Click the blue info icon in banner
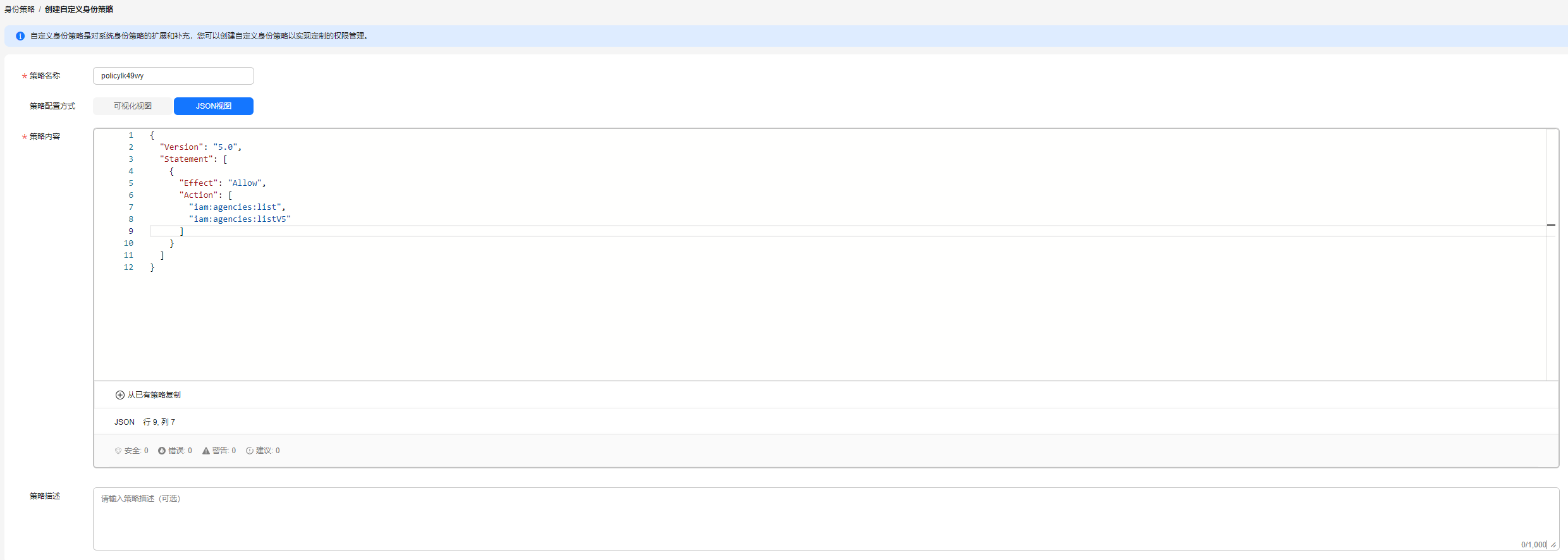The height and width of the screenshot is (560, 1568). pos(20,36)
